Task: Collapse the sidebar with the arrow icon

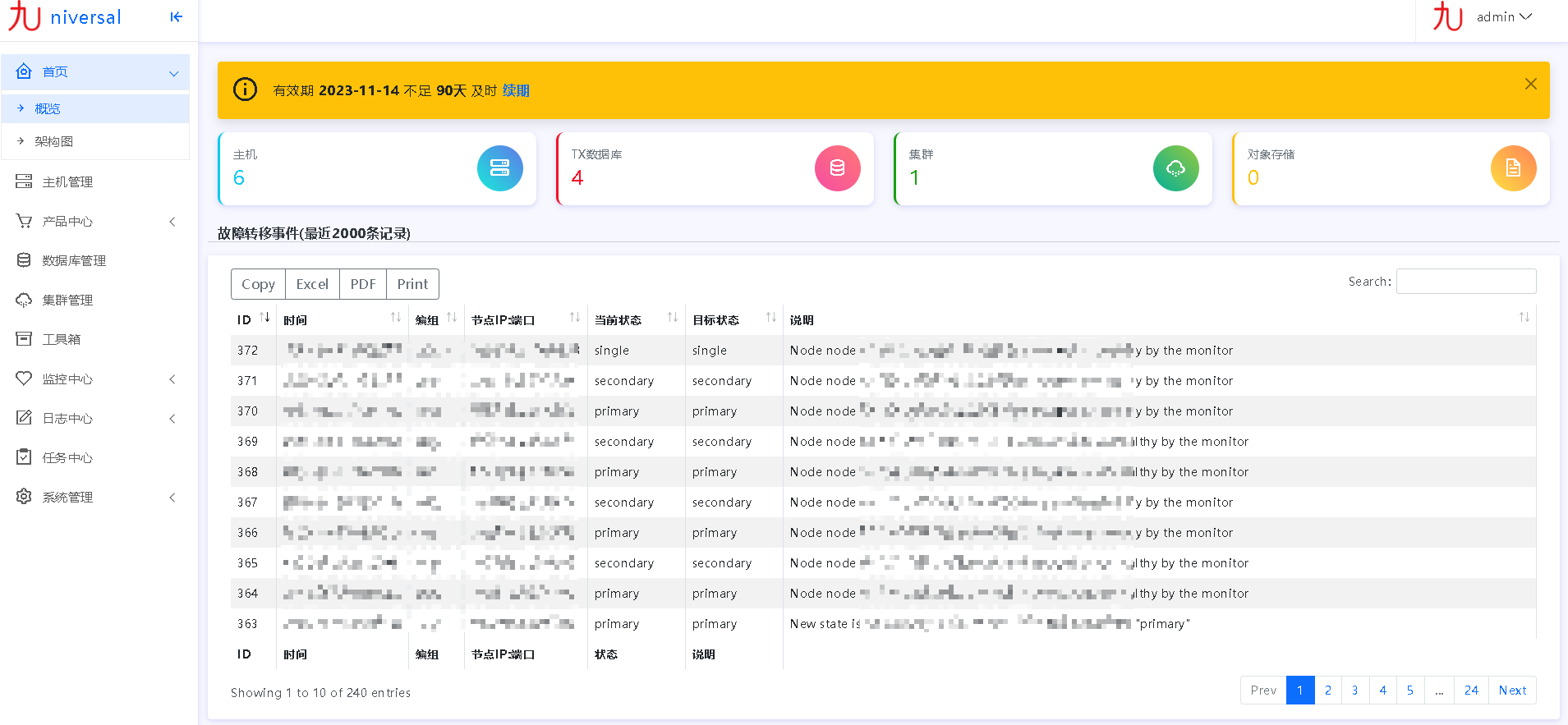Action: (176, 17)
